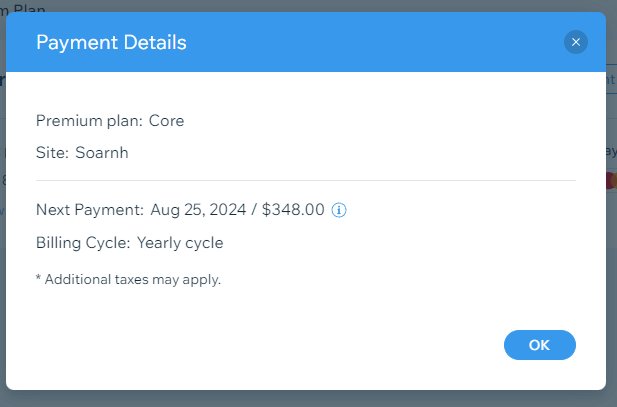This screenshot has height=407, width=617.
Task: Click the horizontal divider below Site
Action: [306, 180]
